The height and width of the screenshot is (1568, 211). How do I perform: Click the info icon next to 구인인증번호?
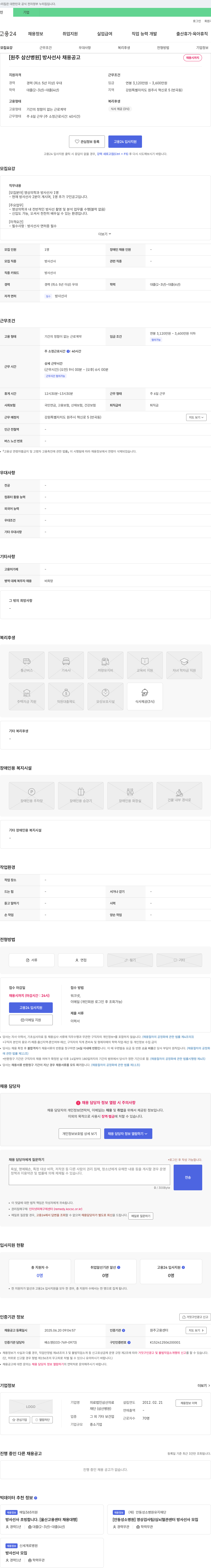(x=129, y=1342)
